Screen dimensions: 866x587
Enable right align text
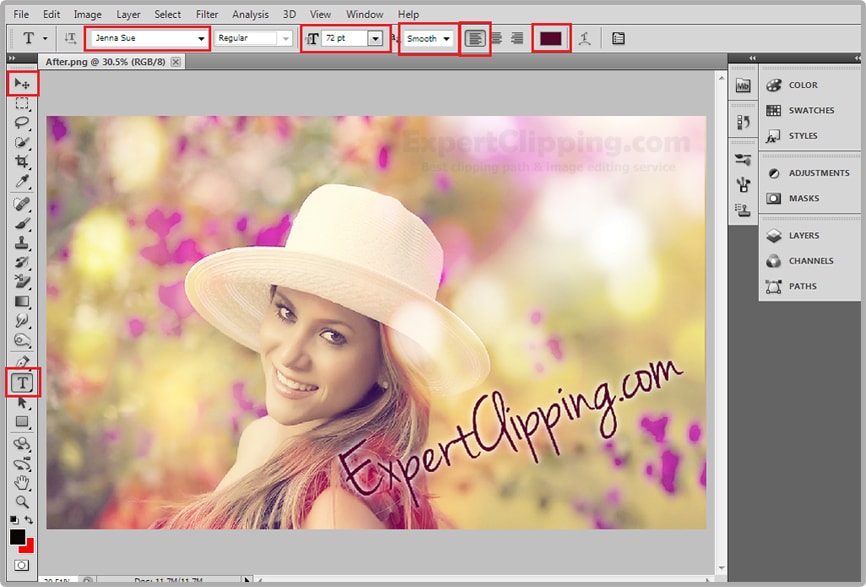(517, 38)
